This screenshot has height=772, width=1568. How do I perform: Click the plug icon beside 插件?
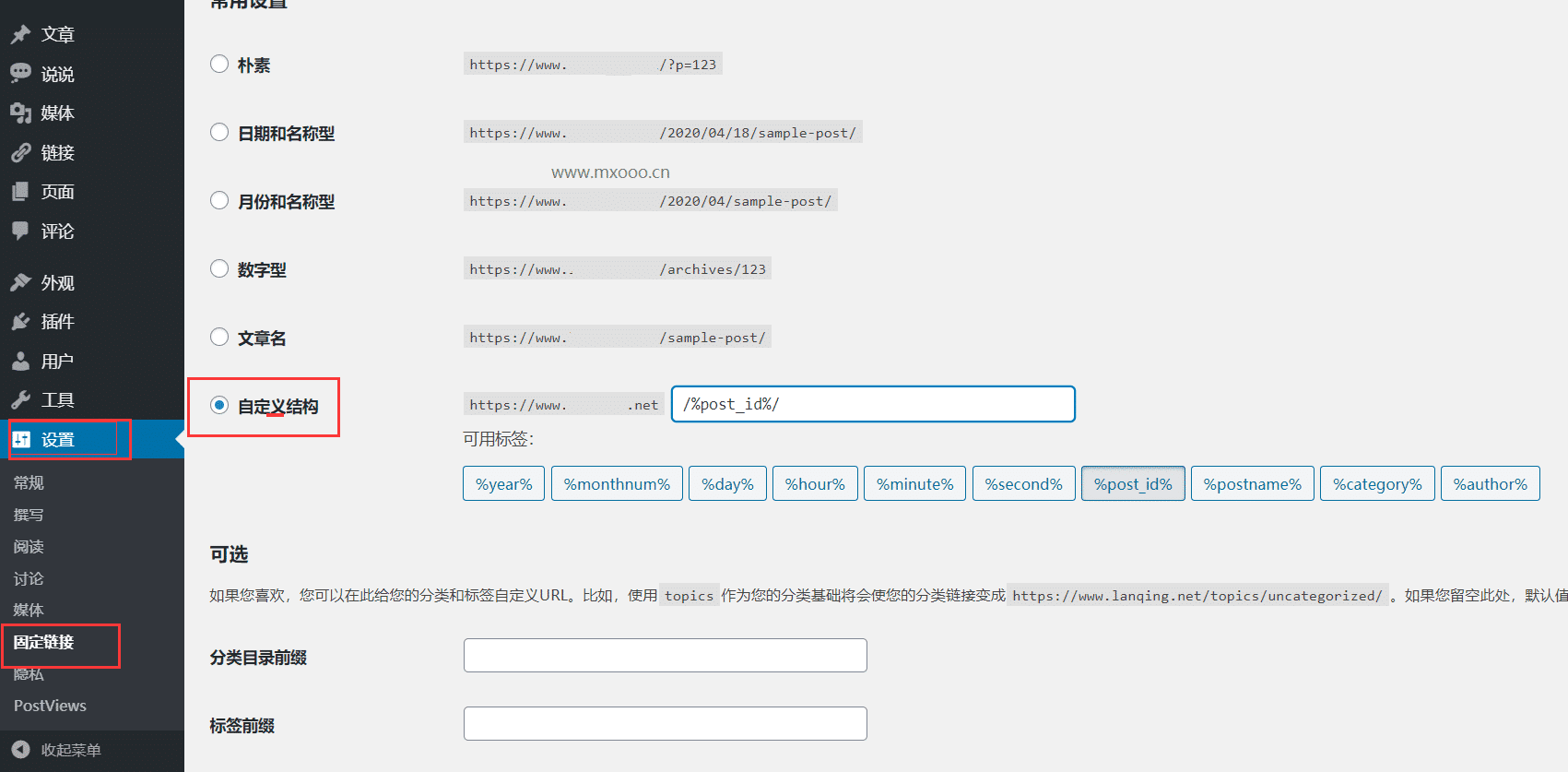pyautogui.click(x=20, y=321)
